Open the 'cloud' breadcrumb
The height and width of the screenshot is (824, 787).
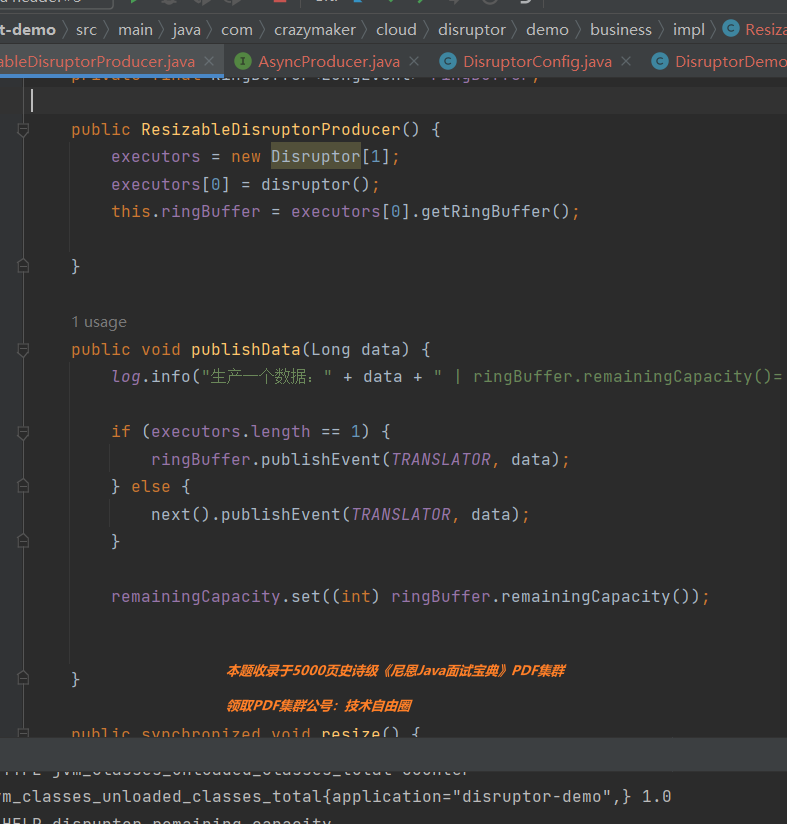point(396,29)
